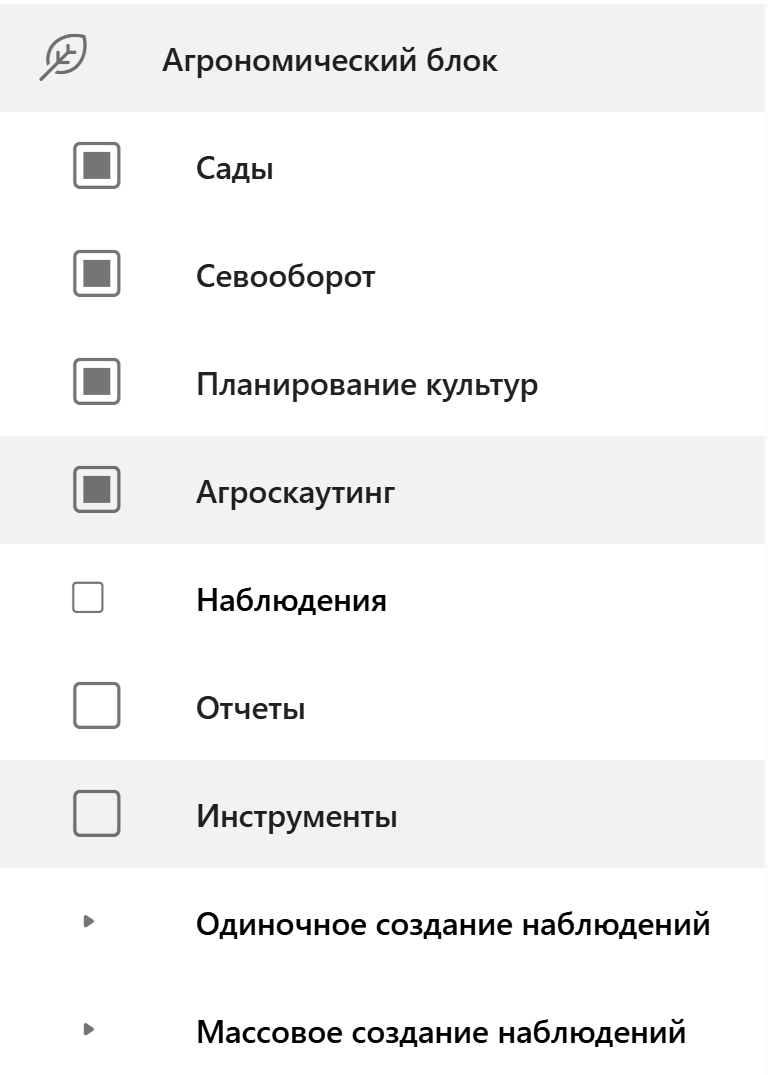Select the Агроскаутинг menu label
The image size is (768, 1075).
(x=296, y=493)
